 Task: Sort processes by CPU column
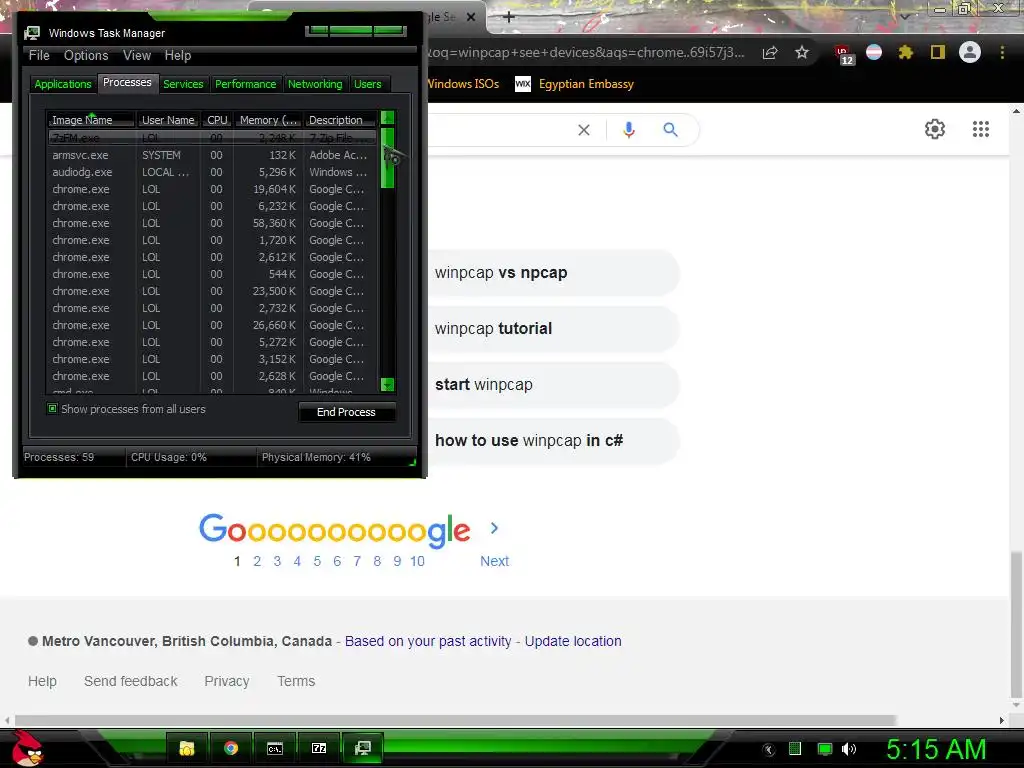(217, 120)
